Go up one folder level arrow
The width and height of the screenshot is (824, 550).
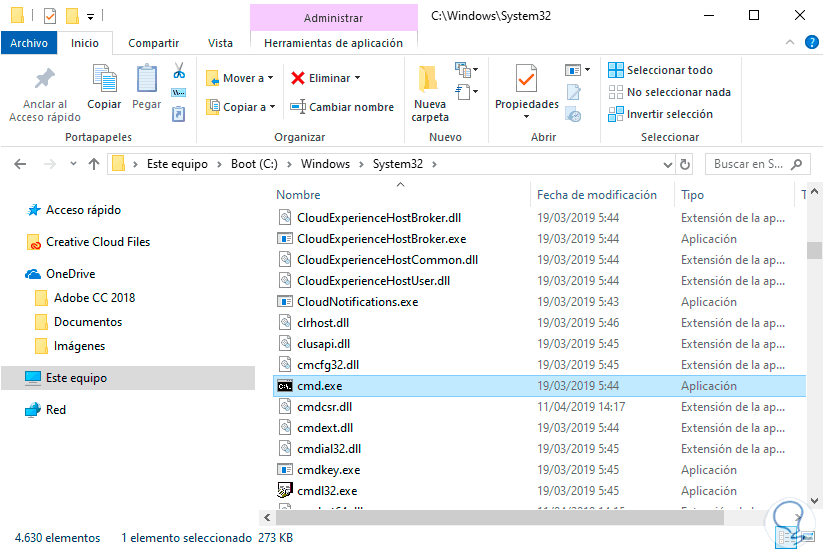click(94, 164)
